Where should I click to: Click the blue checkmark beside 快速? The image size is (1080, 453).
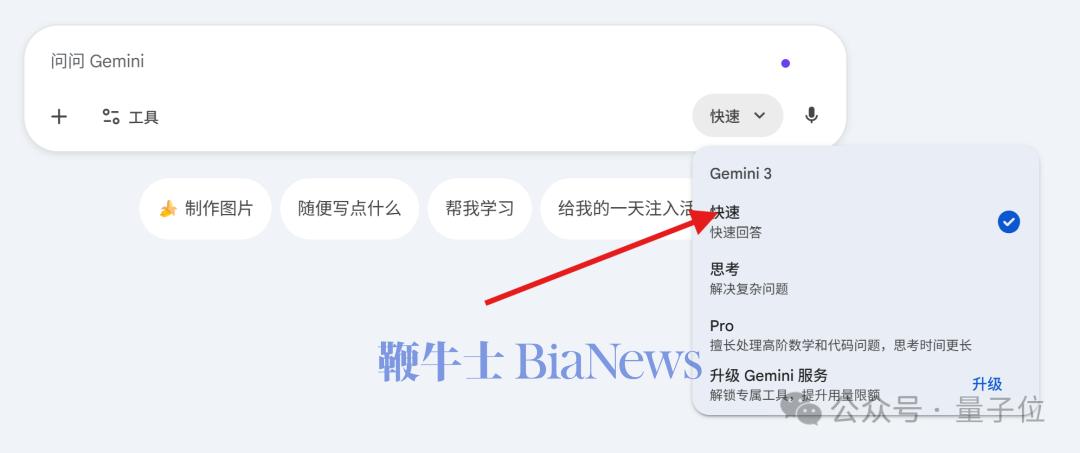1008,222
